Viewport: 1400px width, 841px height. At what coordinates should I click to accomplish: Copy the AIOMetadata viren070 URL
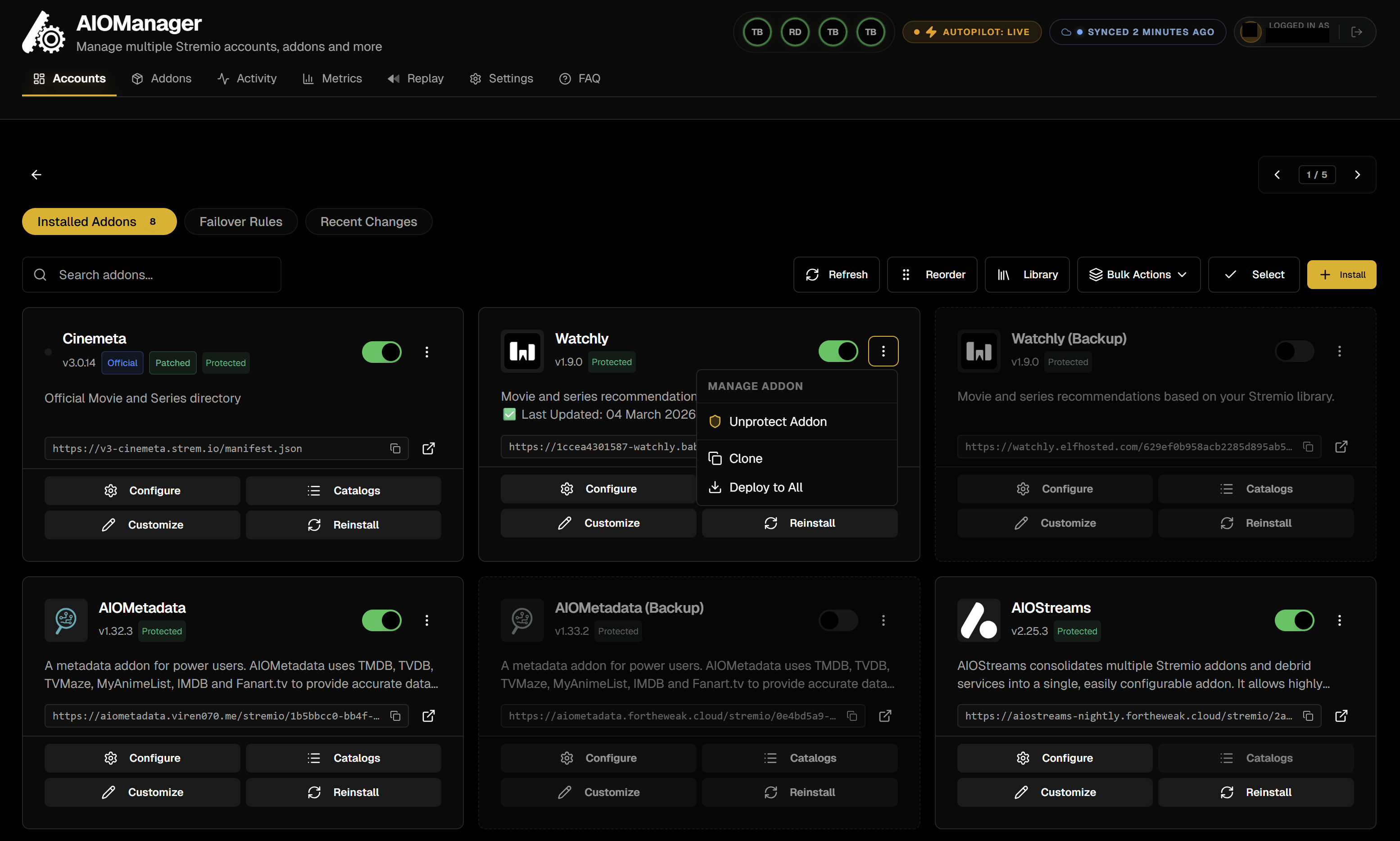click(395, 716)
